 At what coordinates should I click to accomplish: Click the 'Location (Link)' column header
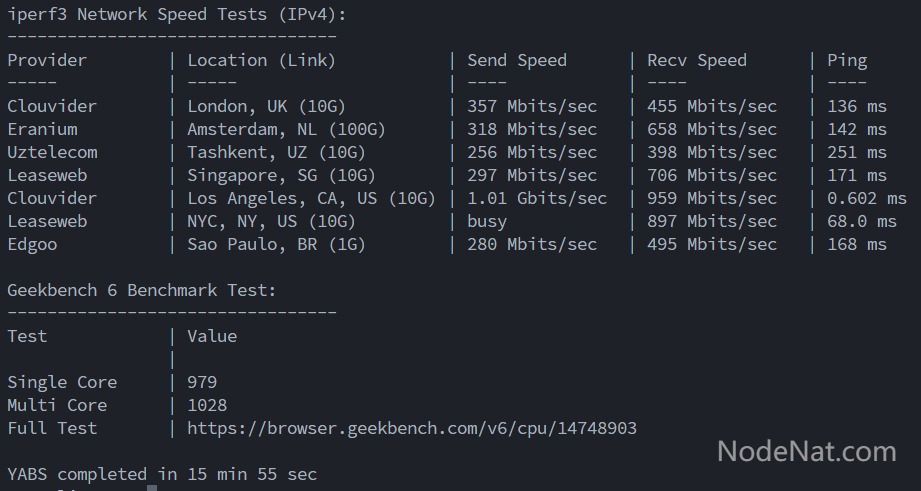pyautogui.click(x=261, y=60)
